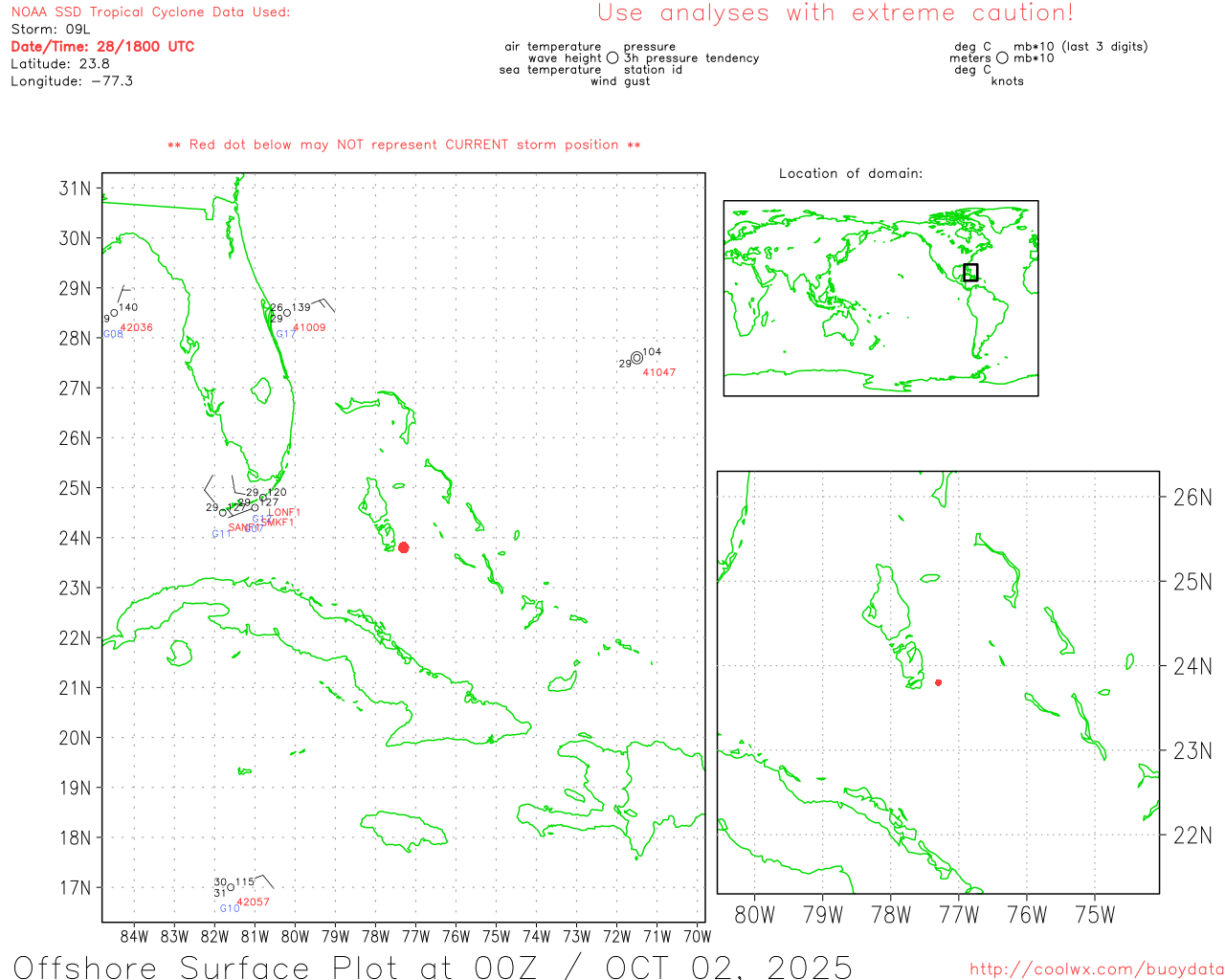Click the 'knots' units label
The height and width of the screenshot is (980, 1225).
click(1008, 81)
